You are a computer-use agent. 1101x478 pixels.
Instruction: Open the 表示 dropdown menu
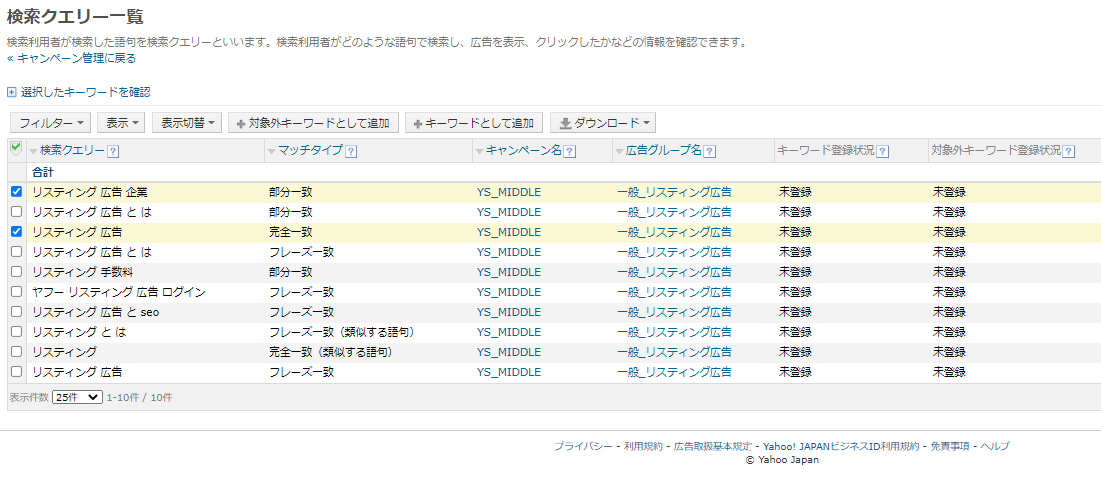coord(121,123)
